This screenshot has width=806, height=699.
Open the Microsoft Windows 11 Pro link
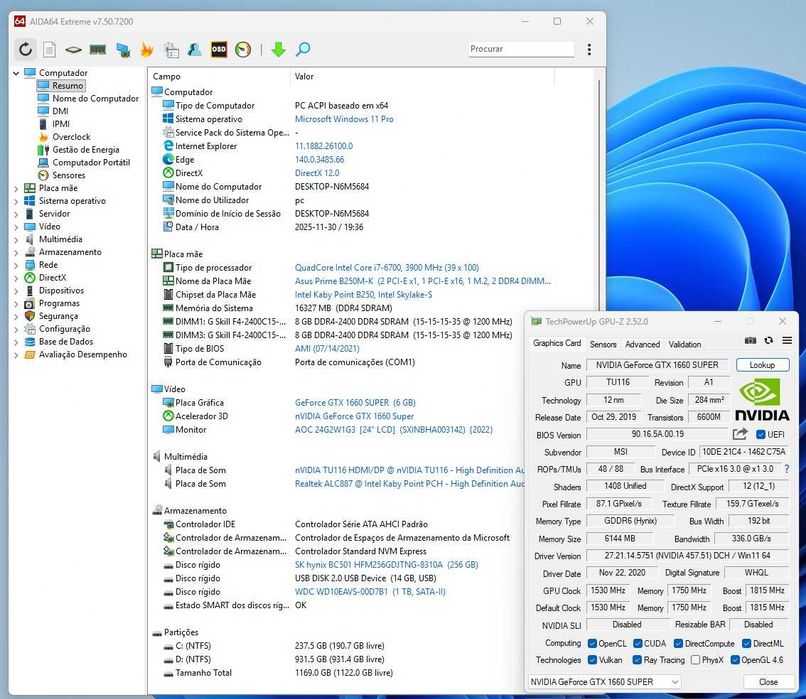point(344,119)
